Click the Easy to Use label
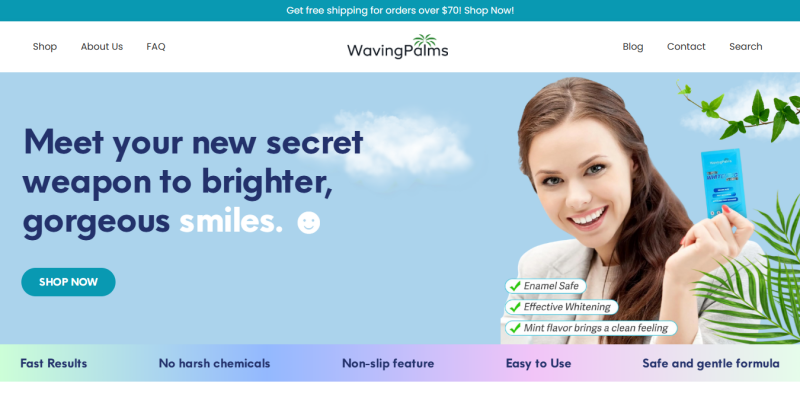Image resolution: width=800 pixels, height=400 pixels. tap(538, 363)
